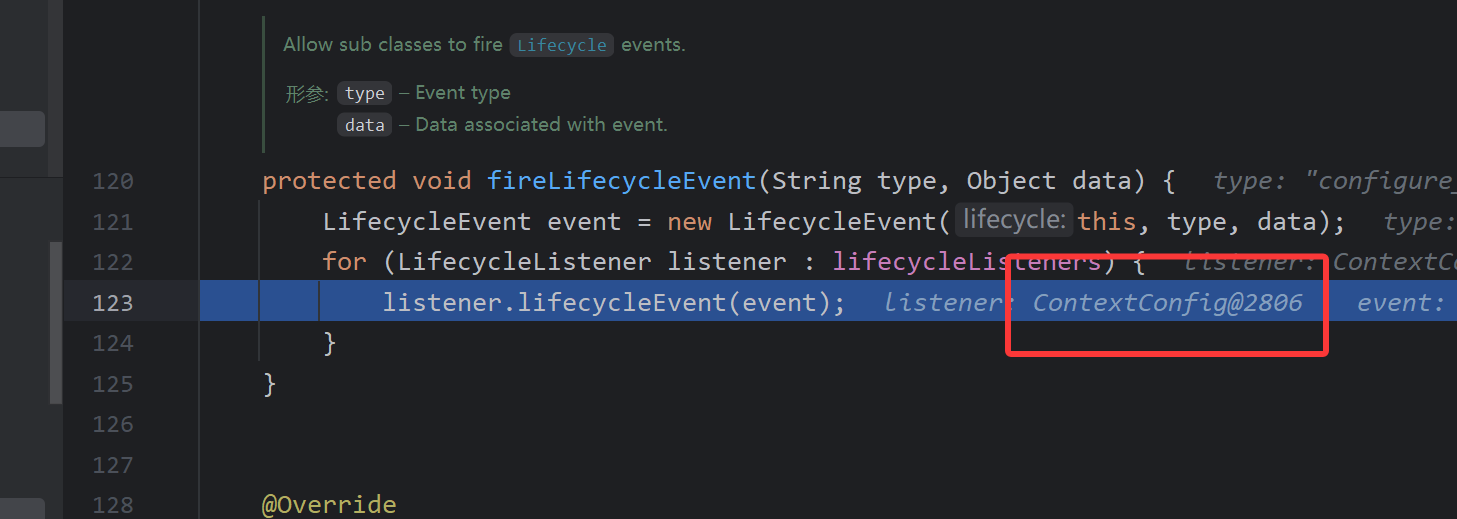Click the ContextConfig@2806 inline debug value
The width and height of the screenshot is (1457, 519).
point(1167,303)
